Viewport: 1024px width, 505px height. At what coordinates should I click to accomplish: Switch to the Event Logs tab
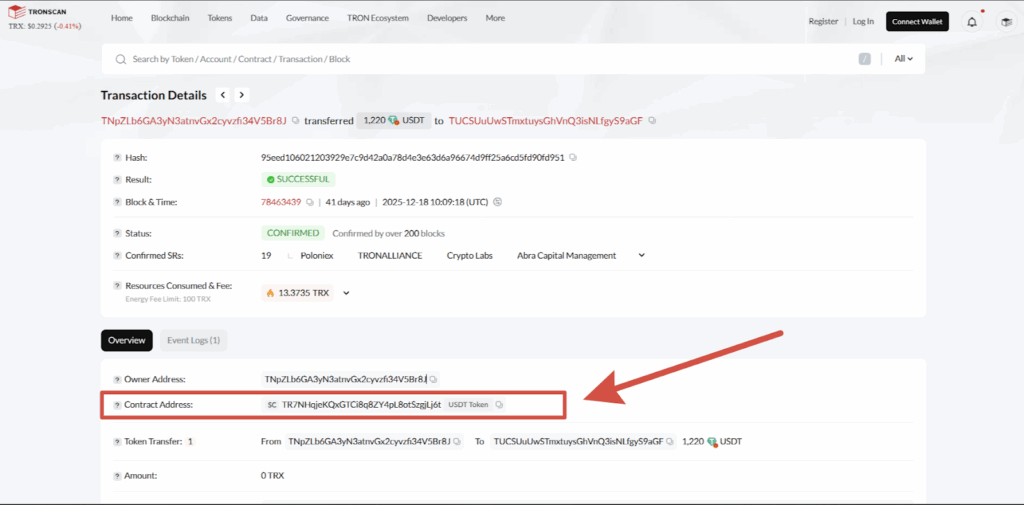pyautogui.click(x=193, y=340)
